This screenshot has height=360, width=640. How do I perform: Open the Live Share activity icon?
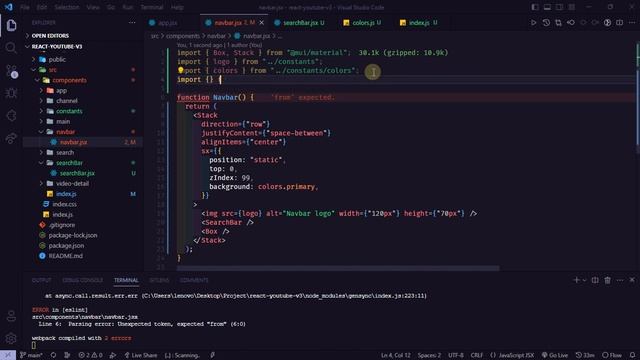tap(11, 138)
